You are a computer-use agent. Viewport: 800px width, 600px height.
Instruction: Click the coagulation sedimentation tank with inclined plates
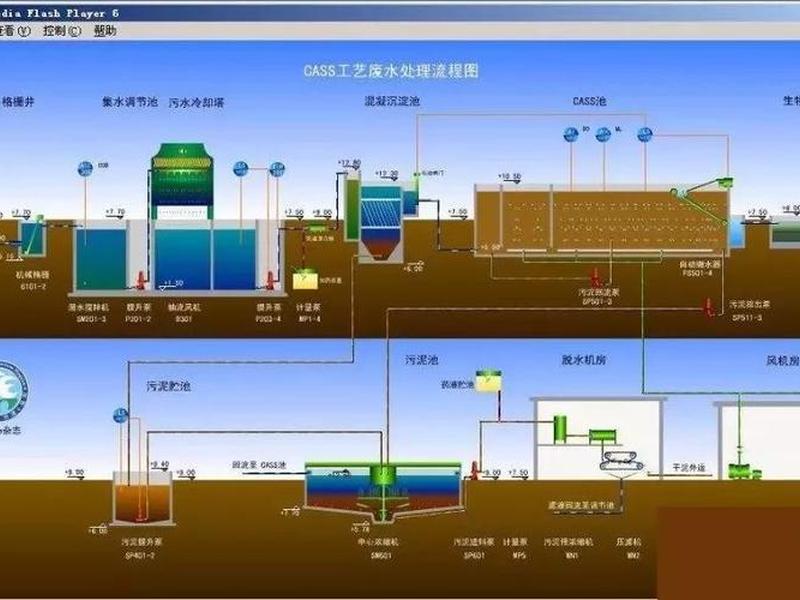381,222
